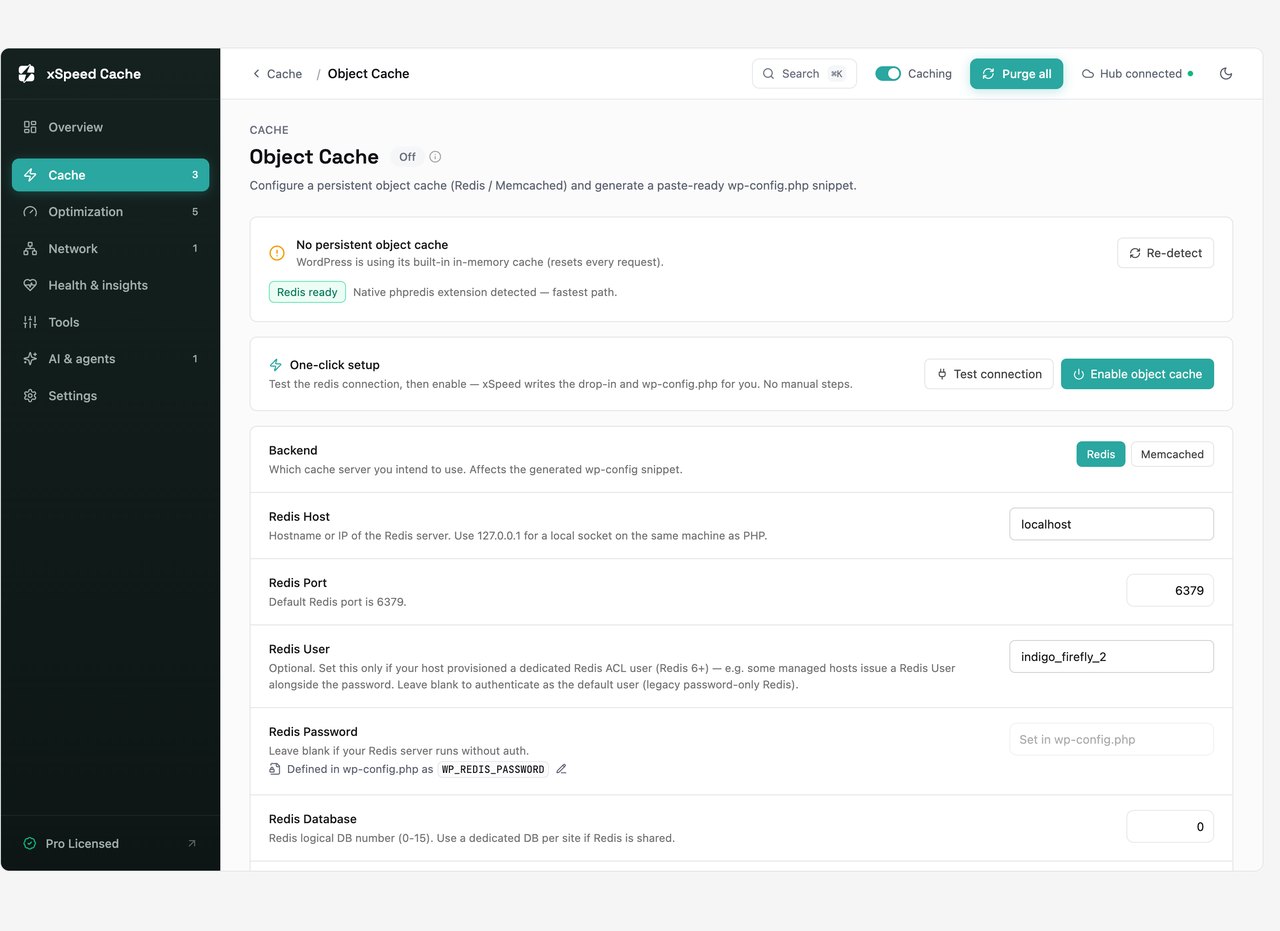This screenshot has height=931, width=1280.
Task: Click the Hub connected cloud status
Action: click(1137, 74)
